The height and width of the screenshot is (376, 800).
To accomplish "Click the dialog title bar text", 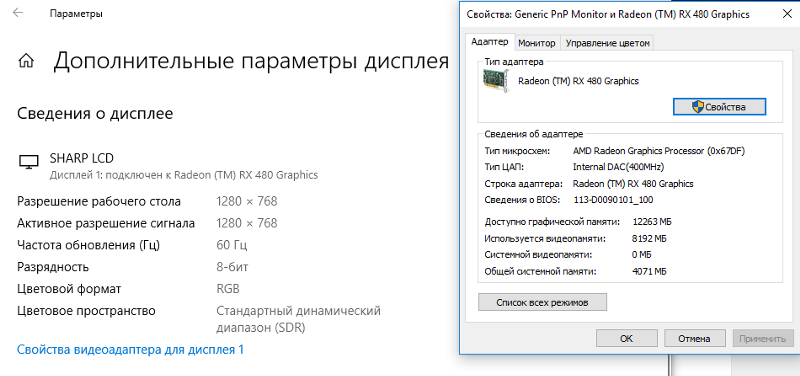I will click(x=608, y=15).
